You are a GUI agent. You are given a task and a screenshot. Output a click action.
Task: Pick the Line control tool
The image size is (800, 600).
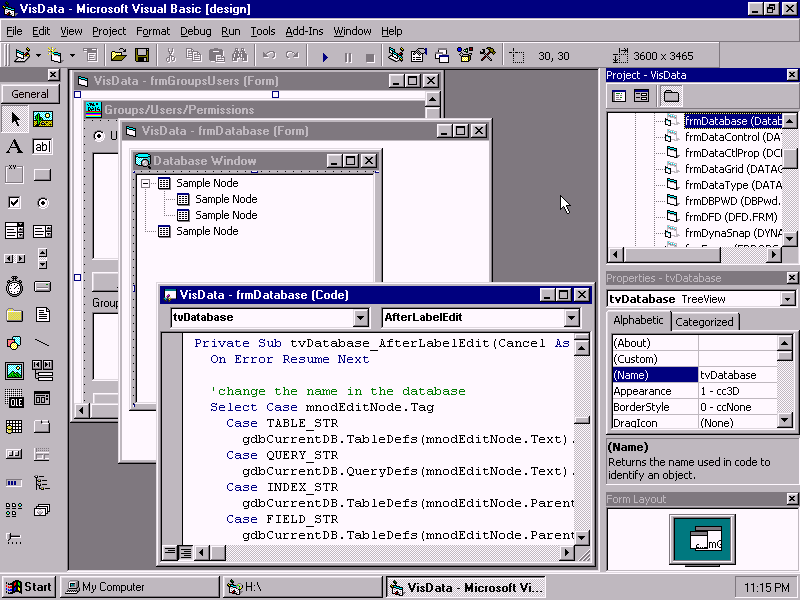point(42,342)
